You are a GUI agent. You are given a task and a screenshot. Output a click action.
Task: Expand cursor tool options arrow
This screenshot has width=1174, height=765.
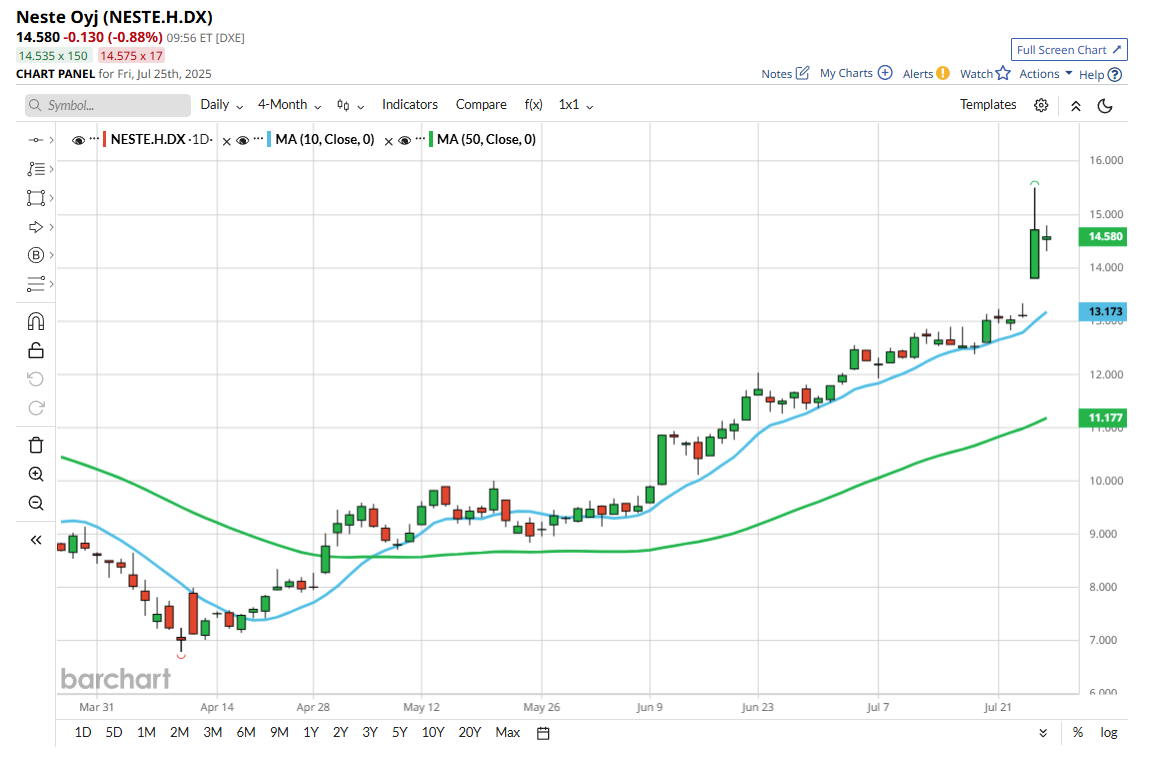[x=51, y=140]
